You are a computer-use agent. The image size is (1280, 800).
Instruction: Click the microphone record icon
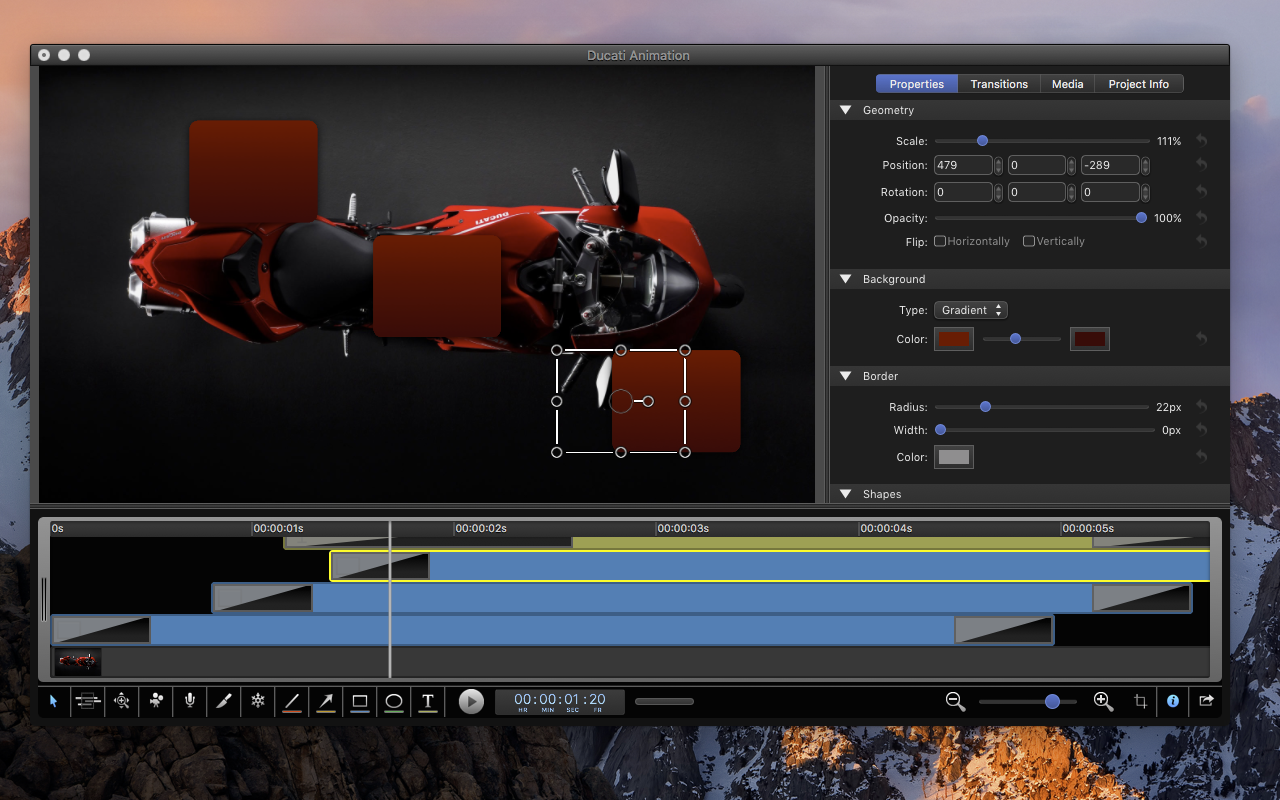tap(190, 702)
